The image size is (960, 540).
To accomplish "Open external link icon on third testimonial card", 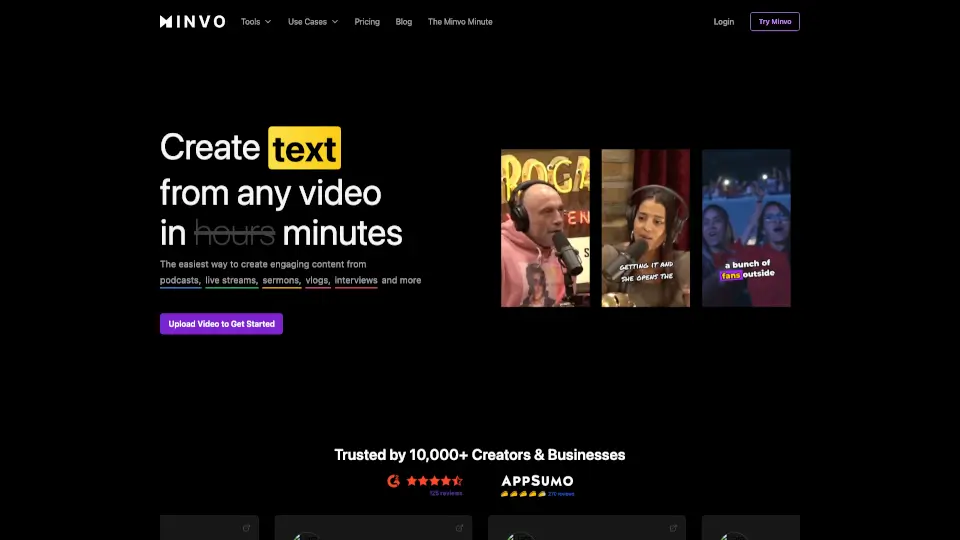I will (x=673, y=528).
